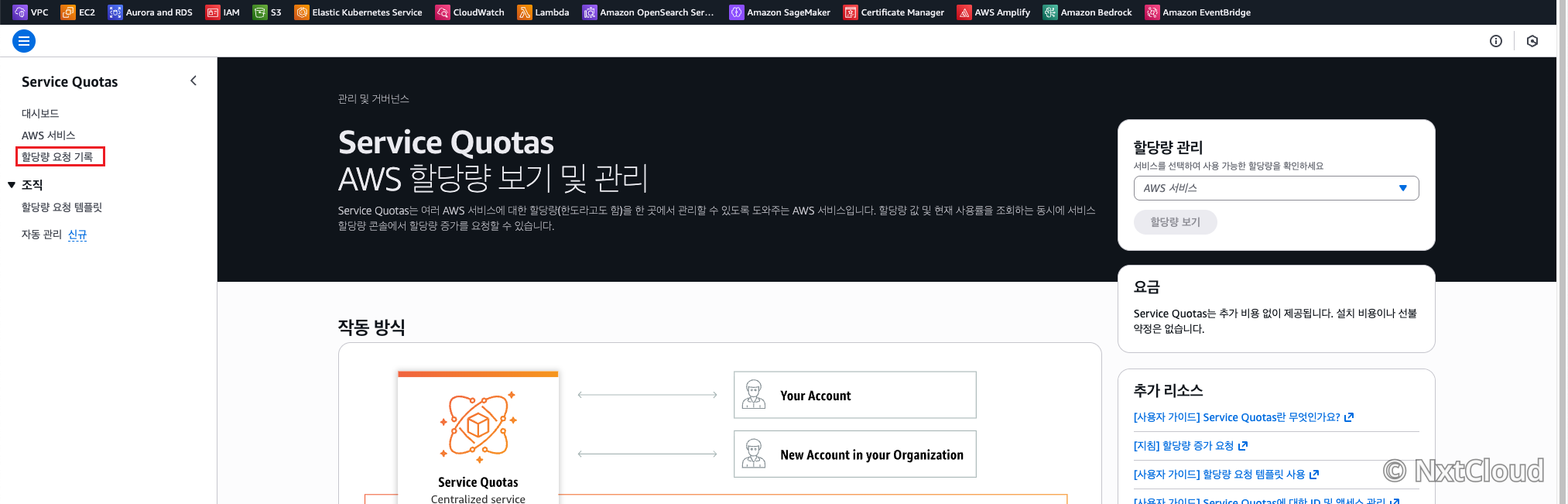Click the Your Account diagram box

click(x=855, y=395)
